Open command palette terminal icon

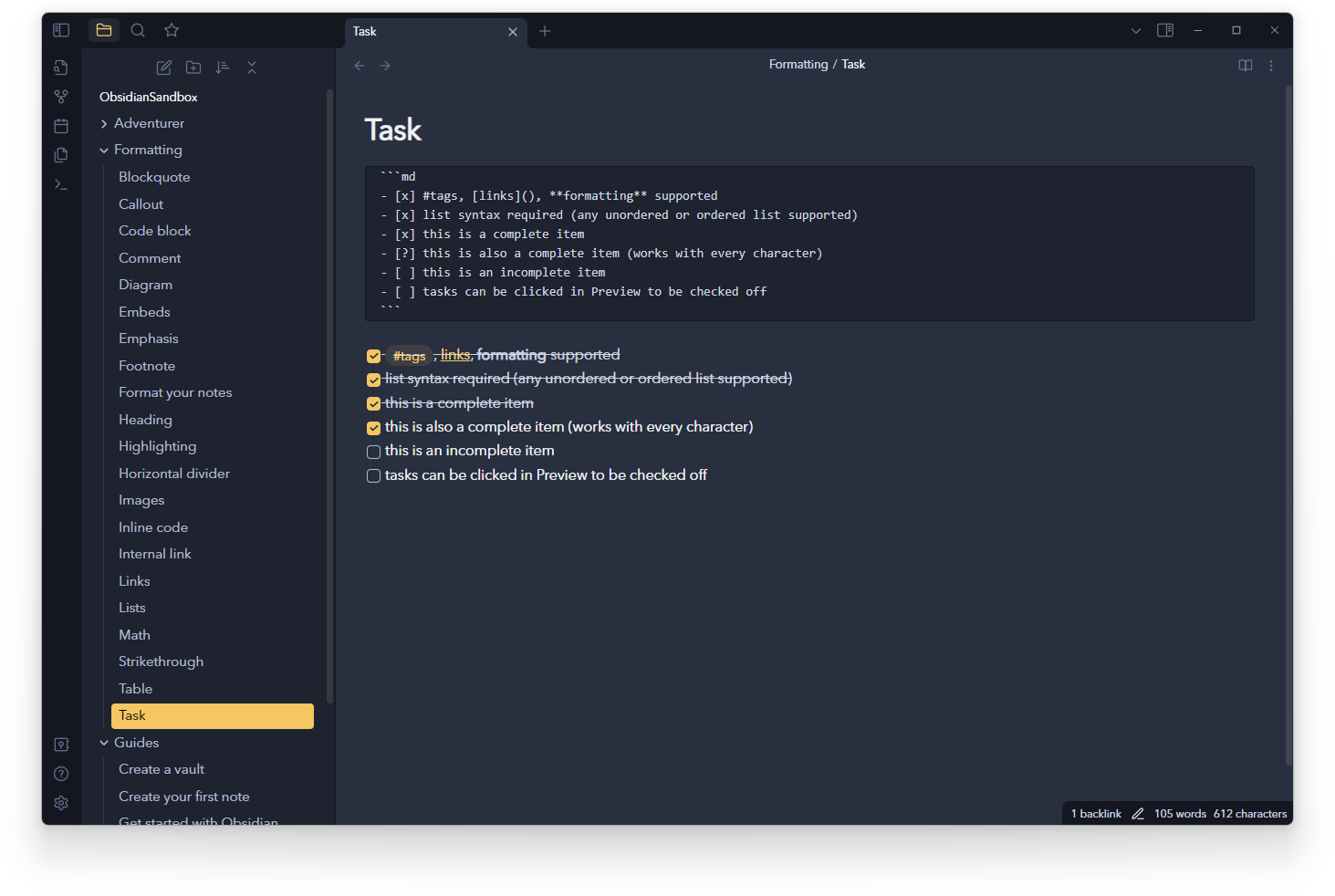pos(61,184)
